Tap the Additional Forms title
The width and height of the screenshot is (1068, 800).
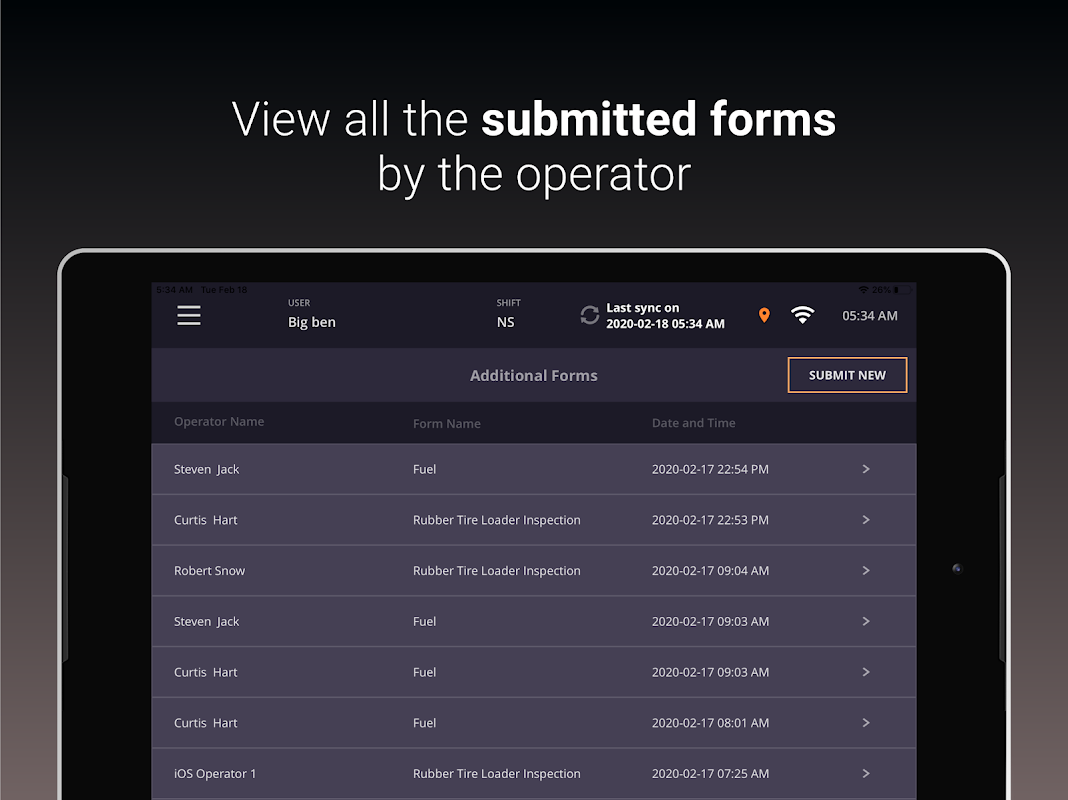(x=533, y=375)
